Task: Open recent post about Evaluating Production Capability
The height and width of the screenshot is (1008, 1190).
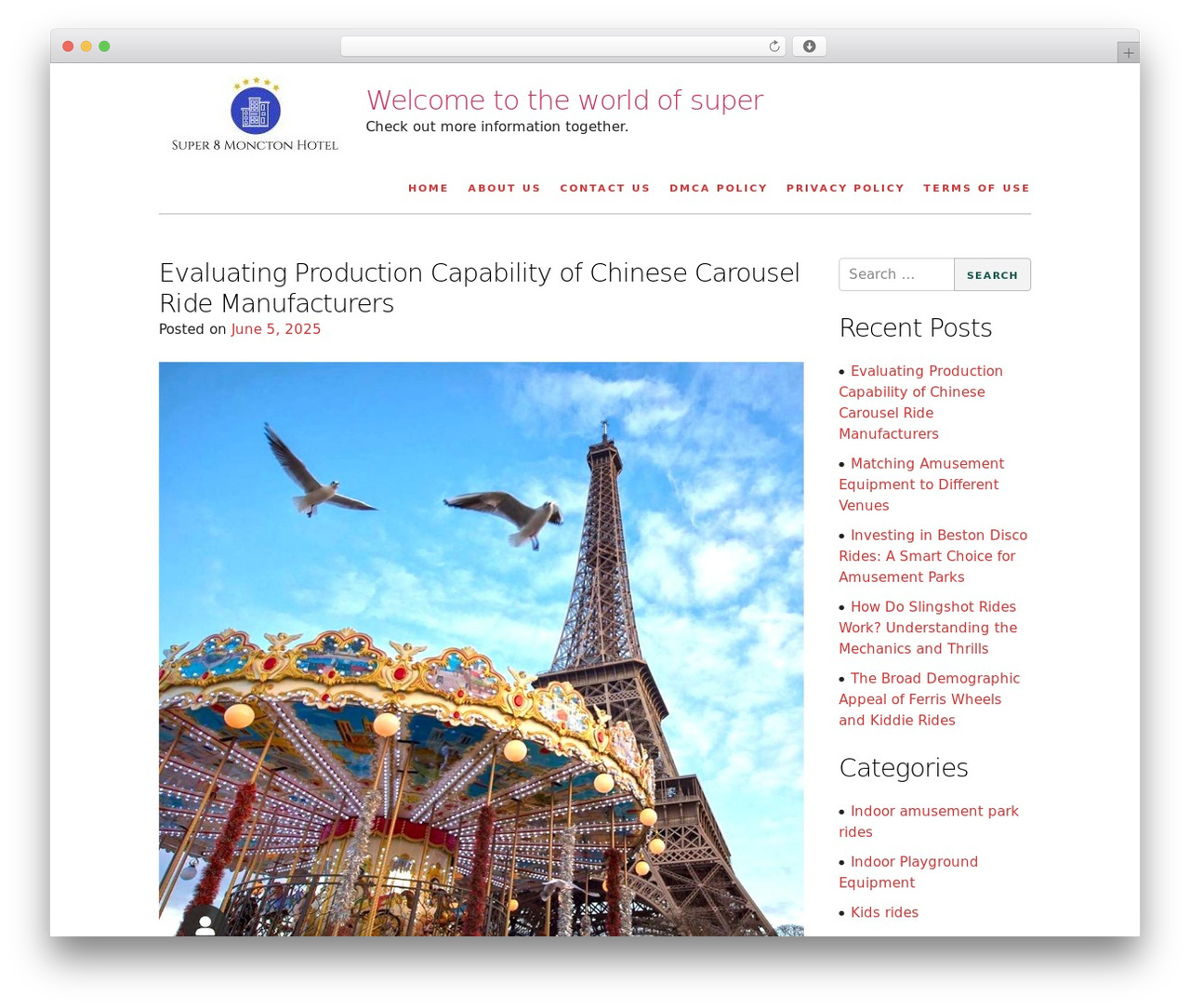Action: [921, 402]
